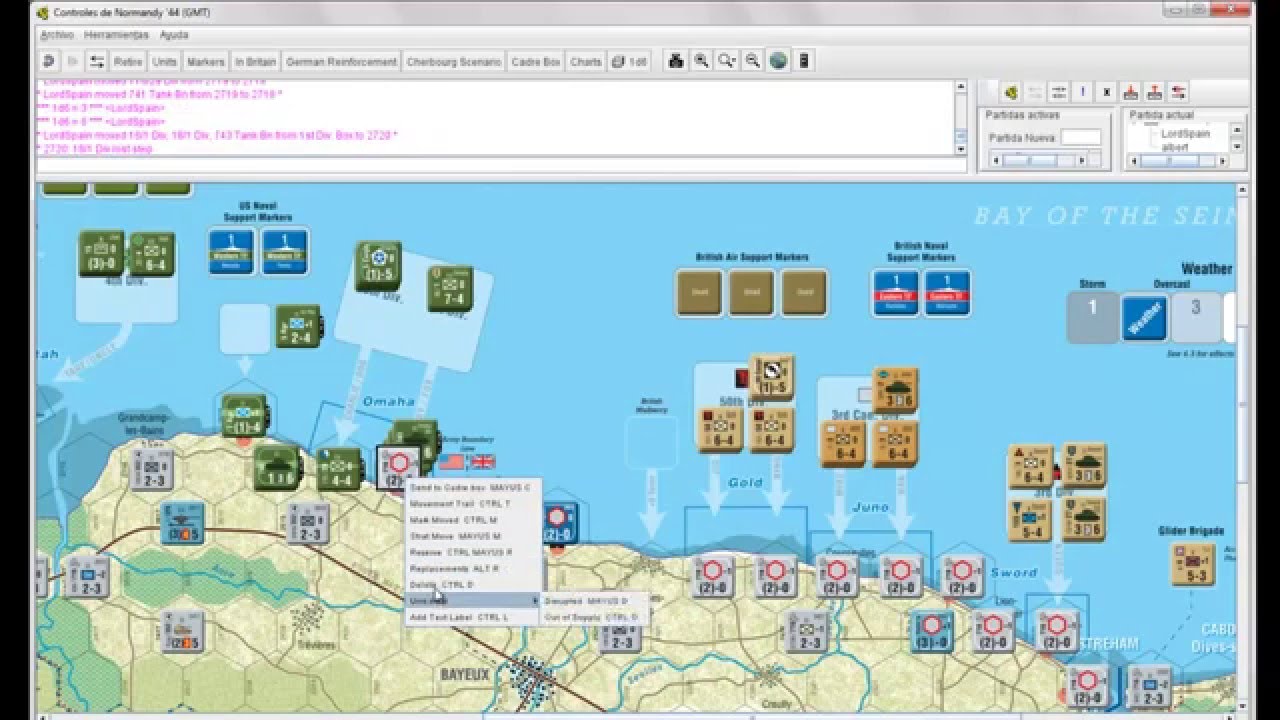Viewport: 1280px width, 720px height.
Task: Click the Units toolbar button
Action: coord(164,61)
